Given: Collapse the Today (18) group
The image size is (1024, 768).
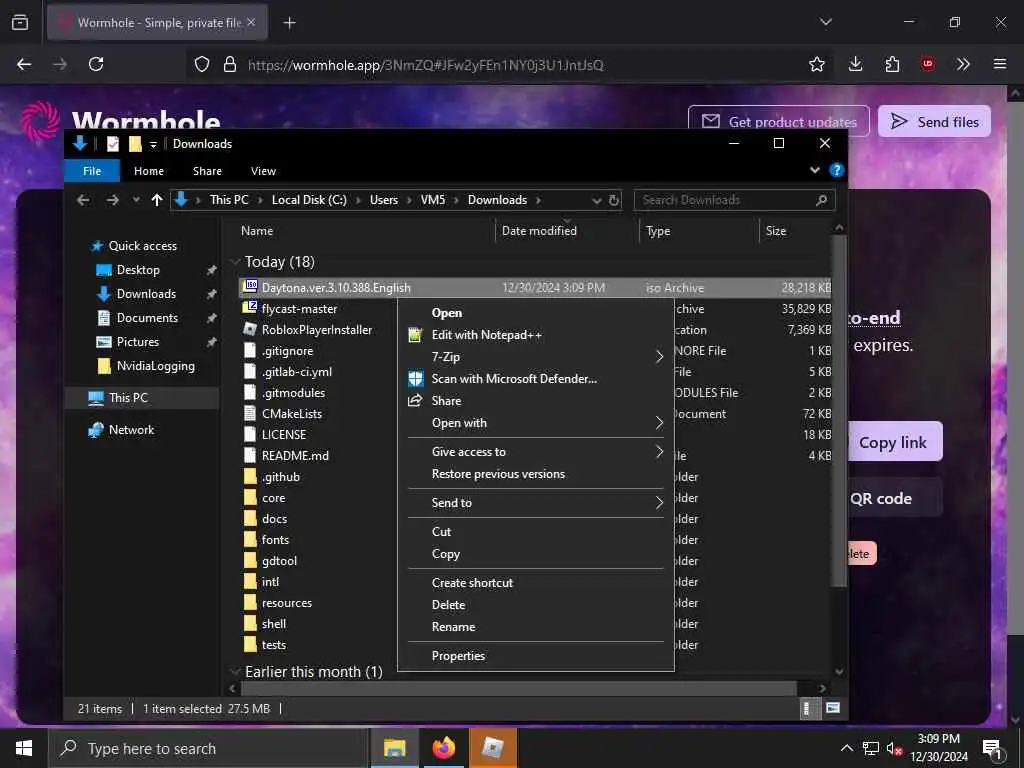Looking at the screenshot, I should point(235,262).
